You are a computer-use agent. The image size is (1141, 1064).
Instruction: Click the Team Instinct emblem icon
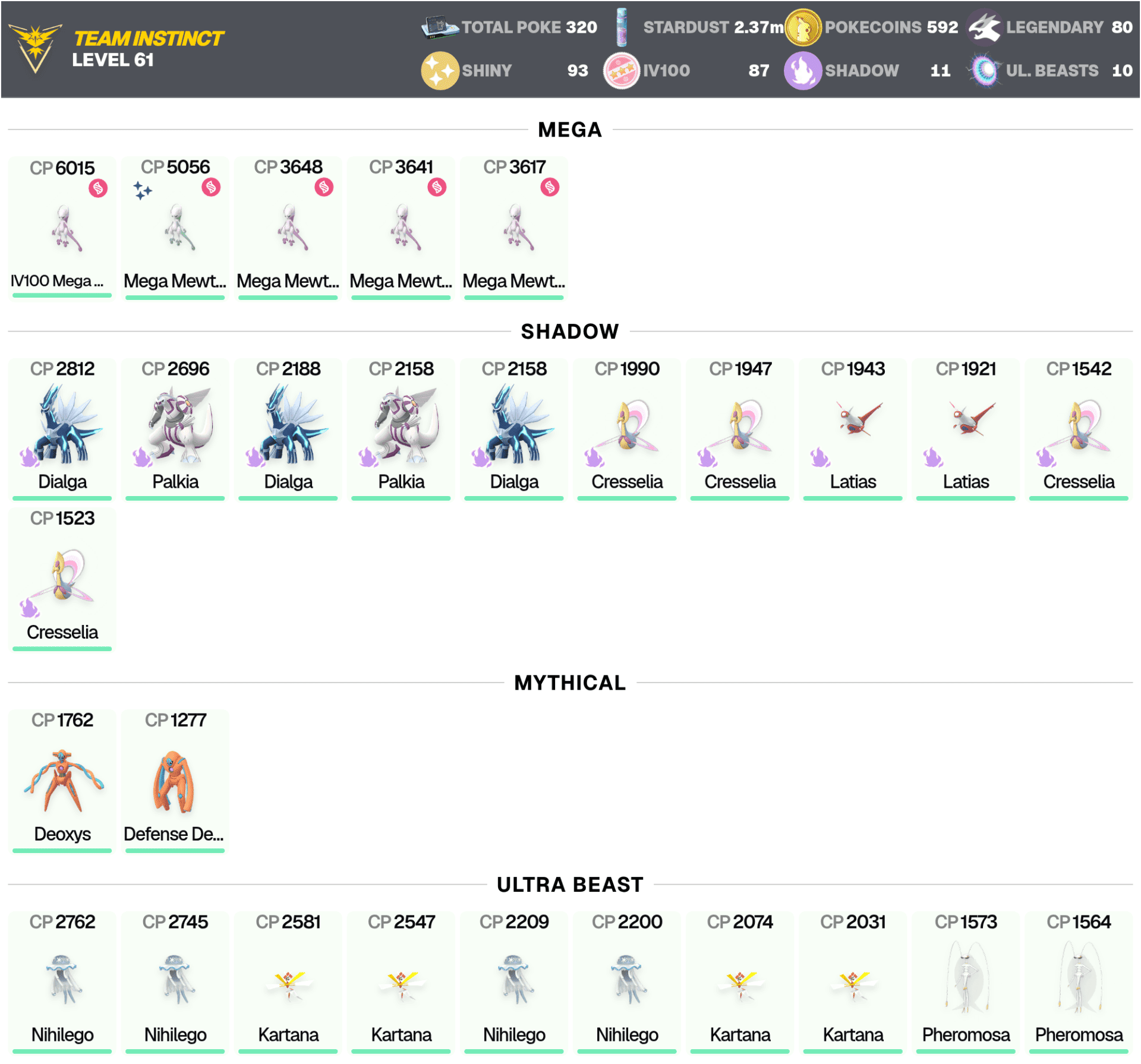click(x=35, y=48)
